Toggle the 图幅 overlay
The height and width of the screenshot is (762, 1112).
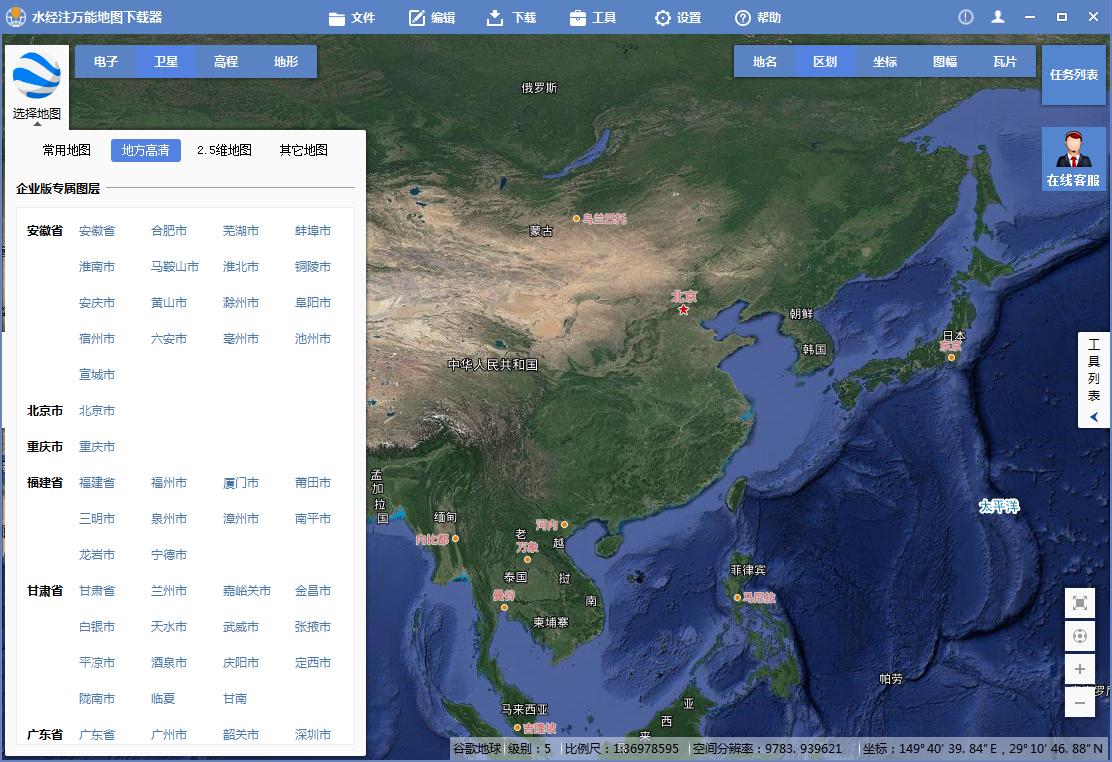pyautogui.click(x=945, y=62)
